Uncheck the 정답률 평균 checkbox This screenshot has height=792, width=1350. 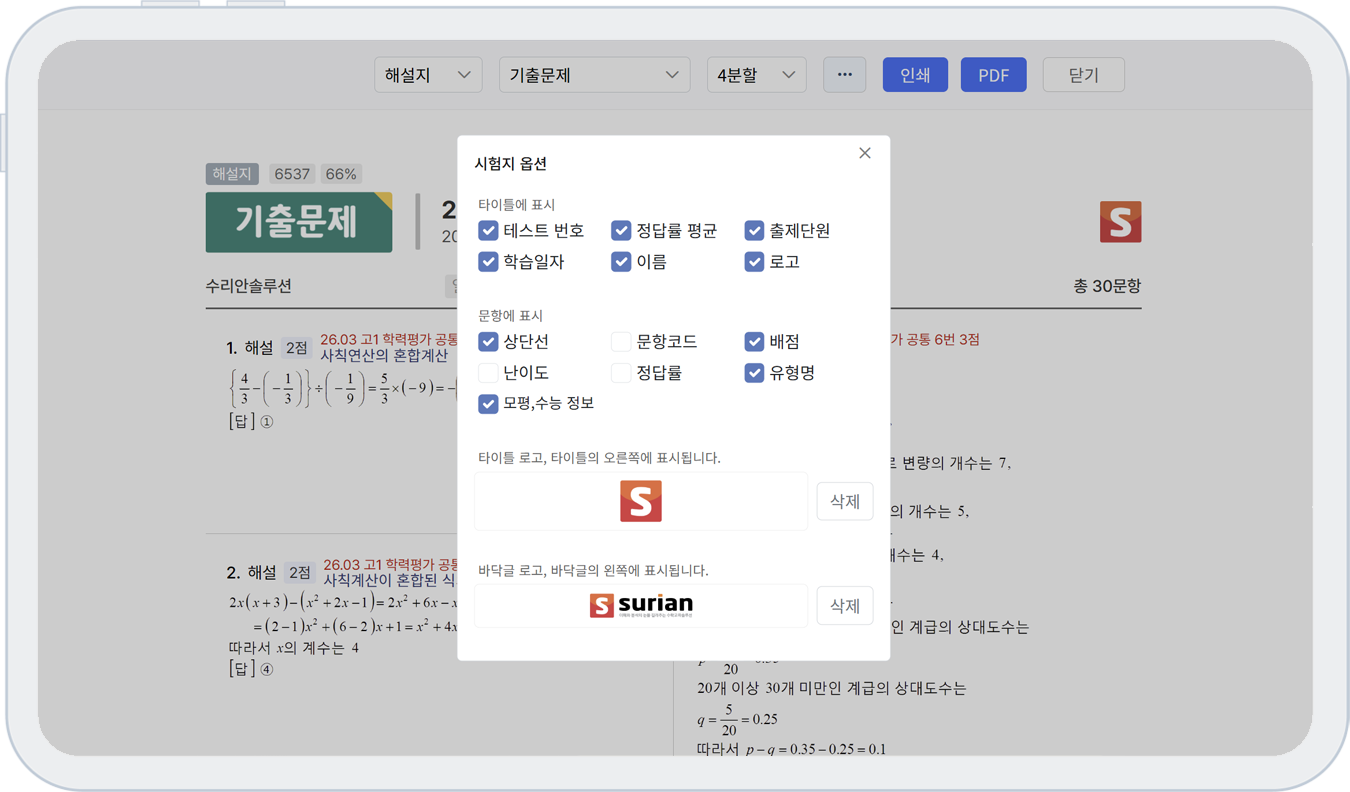[x=621, y=231]
